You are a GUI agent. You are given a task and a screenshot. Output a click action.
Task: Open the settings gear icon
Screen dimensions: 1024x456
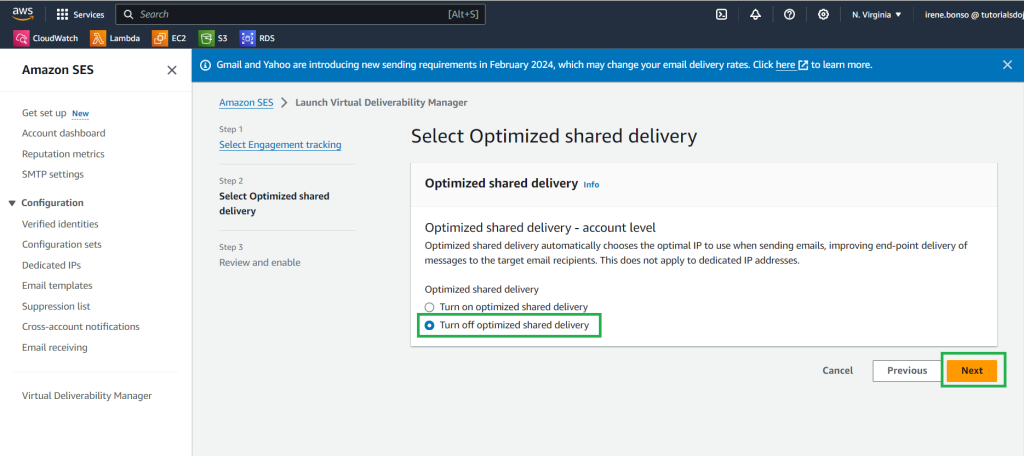click(824, 14)
